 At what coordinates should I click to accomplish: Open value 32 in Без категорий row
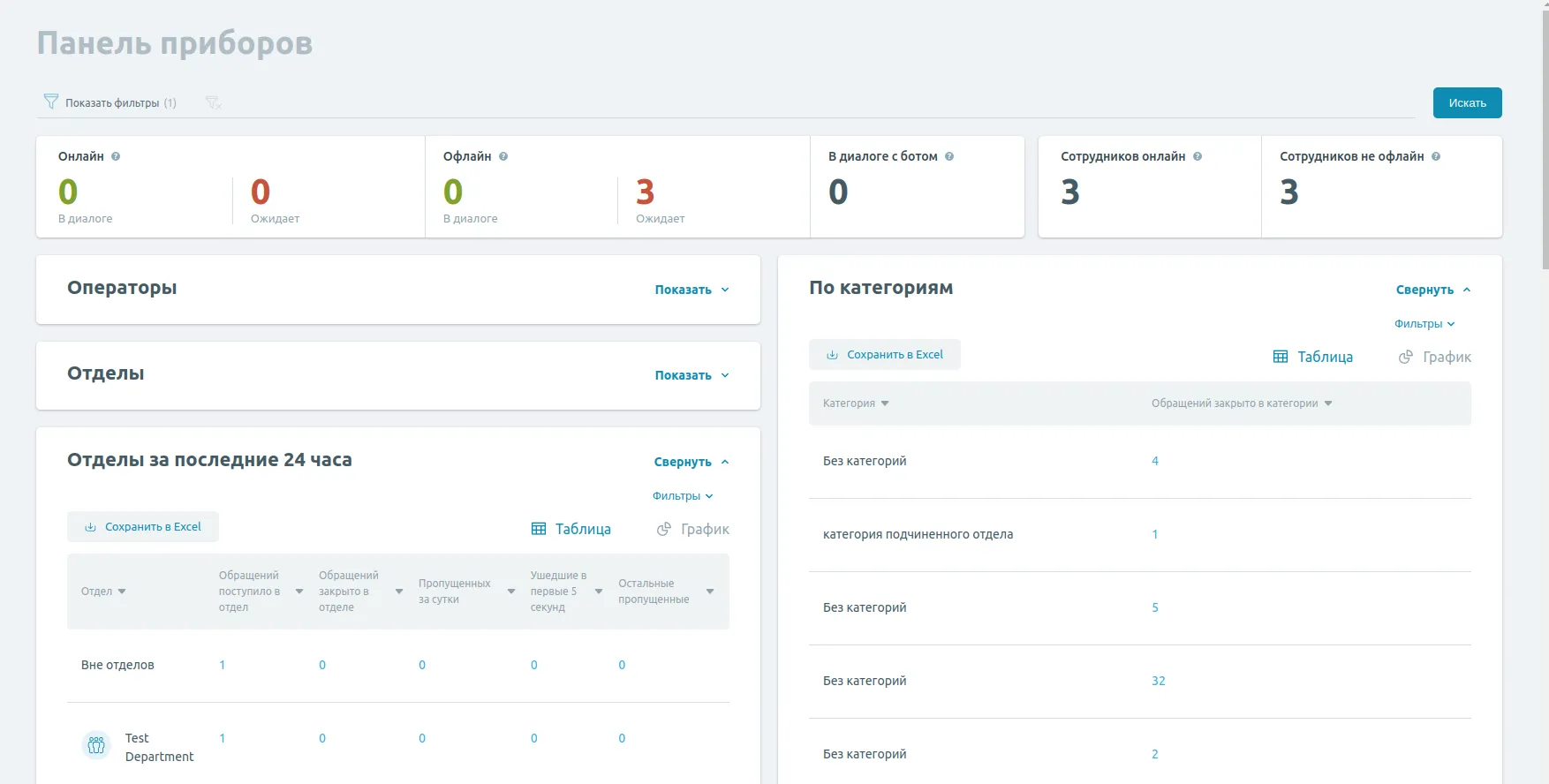pos(1158,681)
